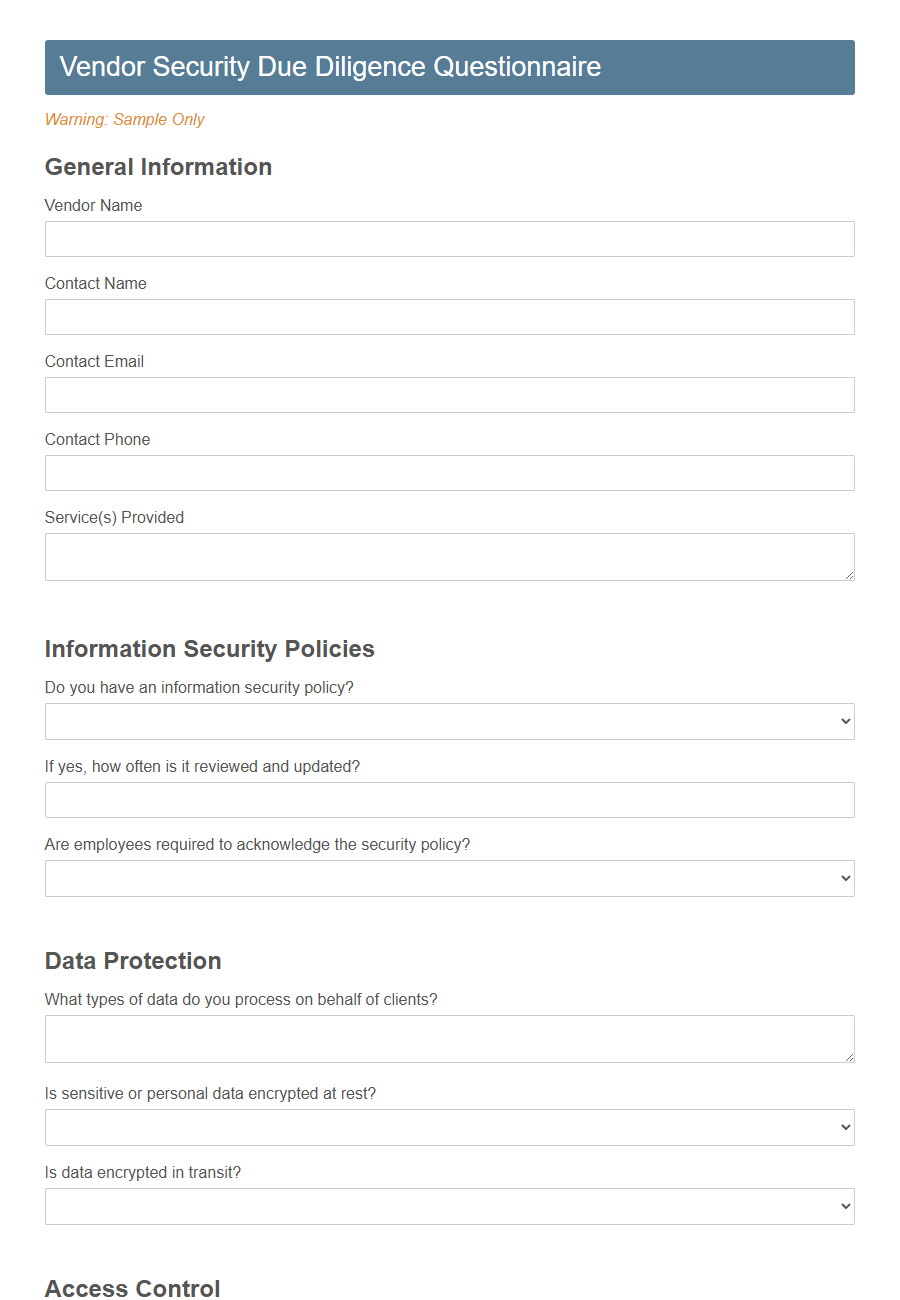
Task: Open the data encrypted at rest dropdown
Action: [x=449, y=1127]
